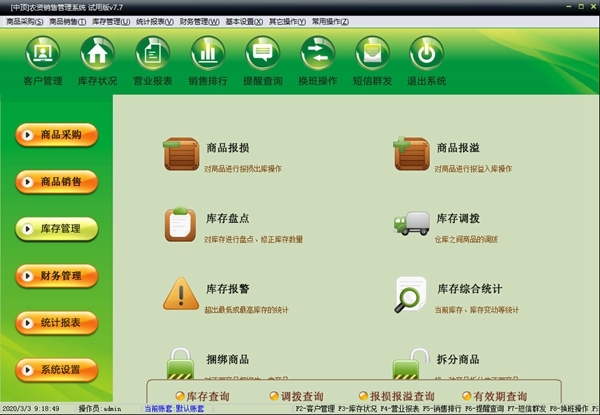Click the 库存报警 warning triangle icon
The height and width of the screenshot is (415, 600).
click(181, 294)
